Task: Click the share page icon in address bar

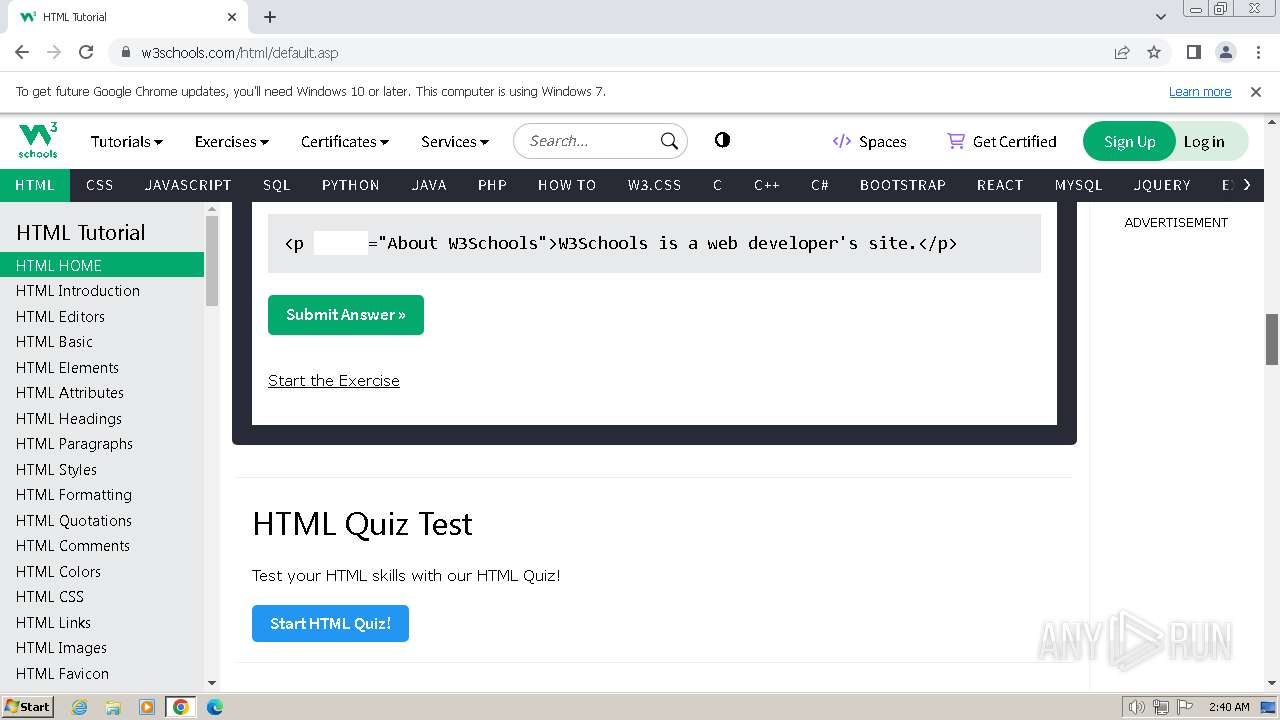Action: pos(1122,52)
